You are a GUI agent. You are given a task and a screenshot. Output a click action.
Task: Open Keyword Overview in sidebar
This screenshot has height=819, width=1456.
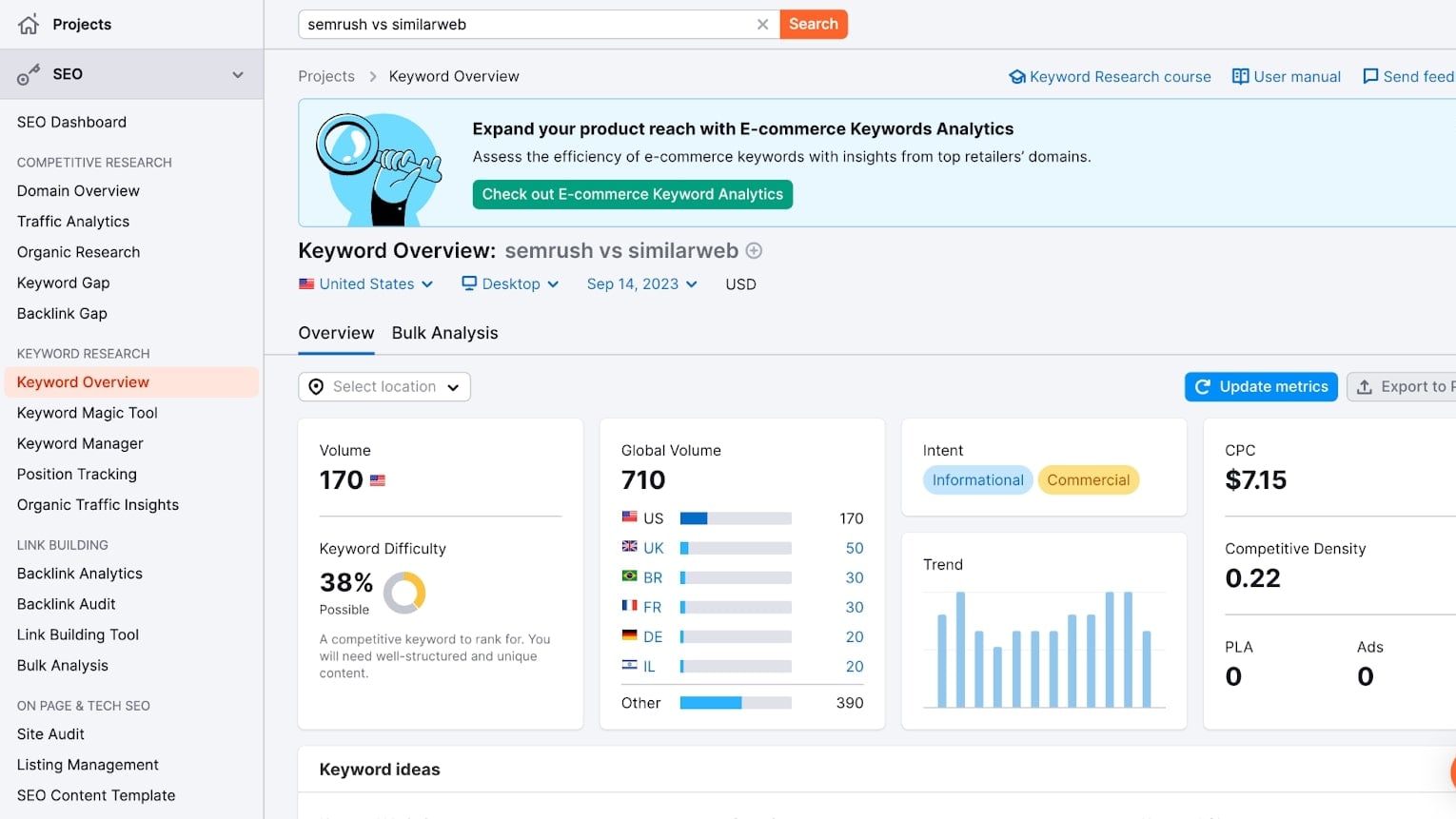131,382
